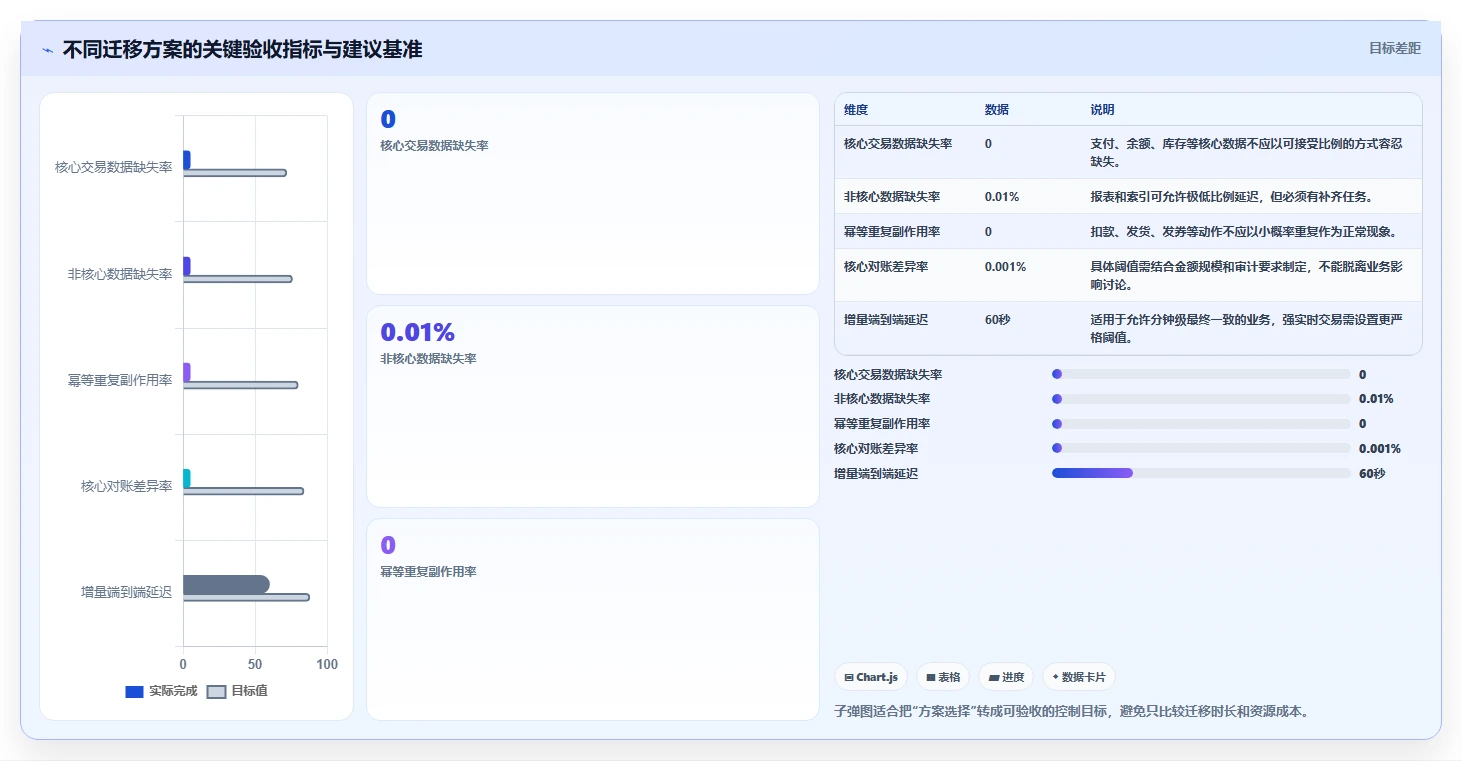Screen dimensions: 1462x761
Task: Click the 0.01% value in the table
Action: coord(1002,196)
